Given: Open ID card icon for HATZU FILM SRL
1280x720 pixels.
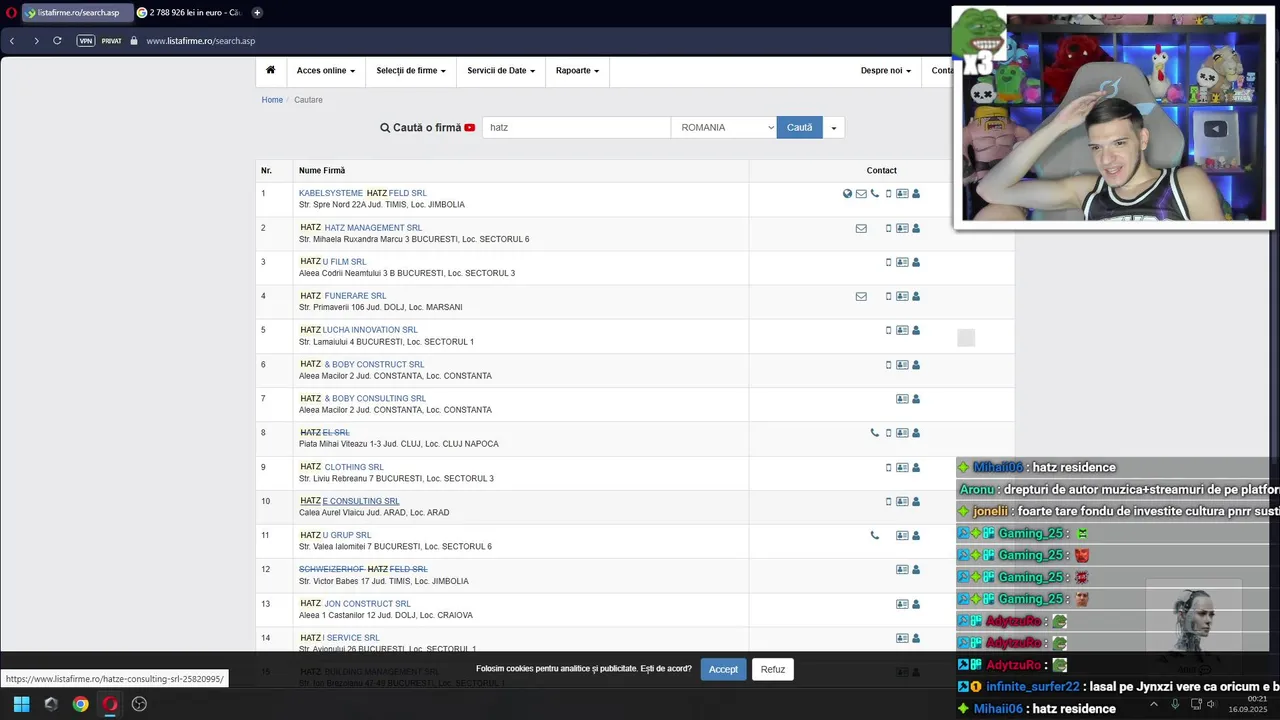Looking at the screenshot, I should point(902,262).
